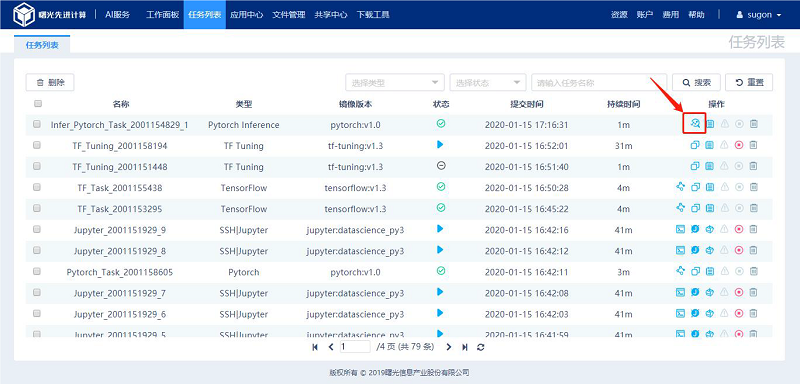Launch Jupyter notebook icon for Jupyter_2001151929_7

[694, 292]
